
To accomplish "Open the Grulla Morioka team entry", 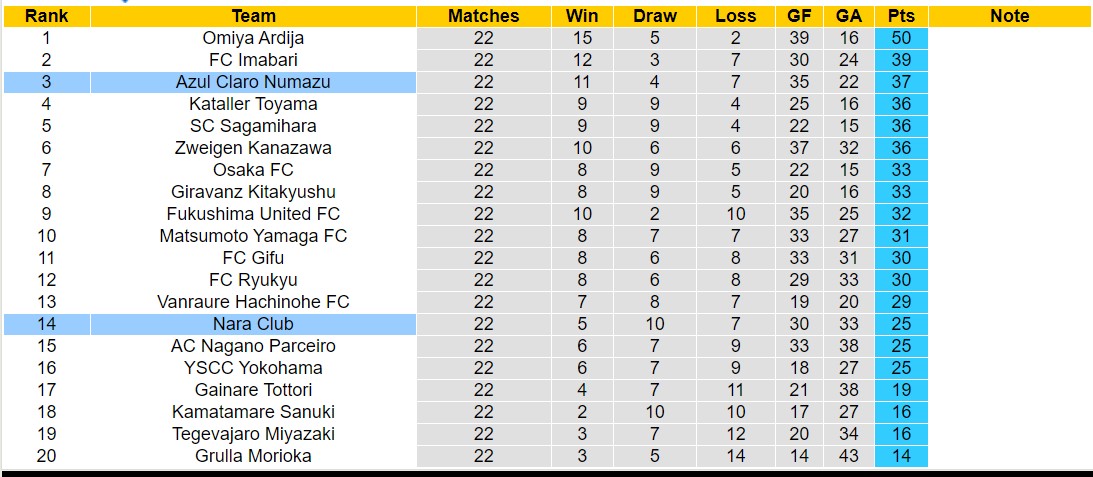I will 253,456.
